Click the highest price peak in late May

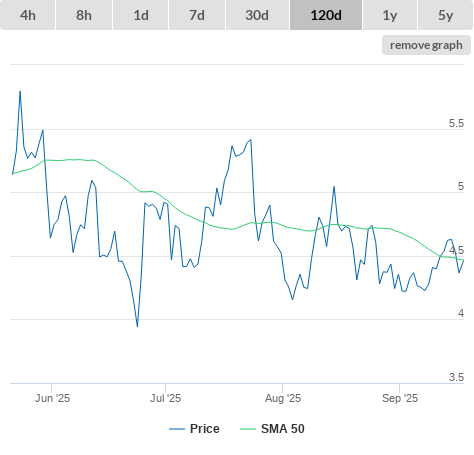pos(20,91)
